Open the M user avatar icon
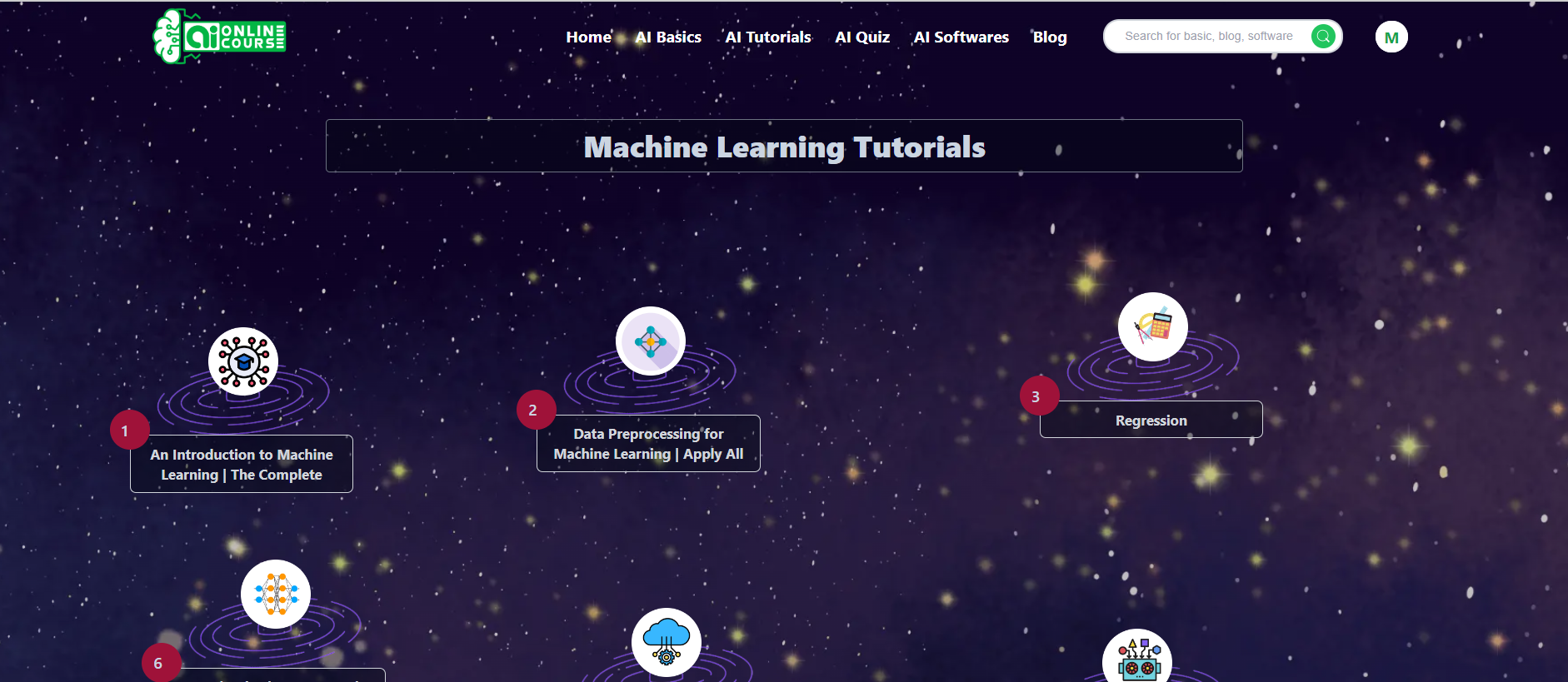The image size is (1568, 682). point(1391,37)
